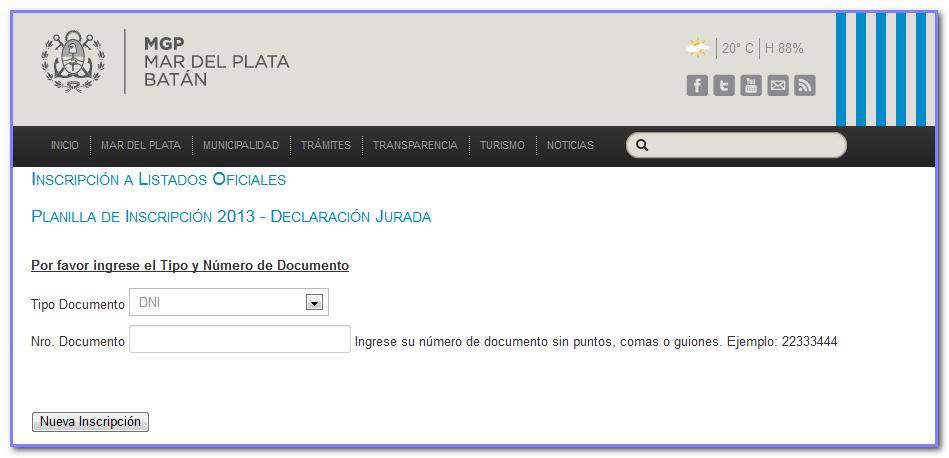949x458 pixels.
Task: Click inside the site search box
Action: coord(745,146)
